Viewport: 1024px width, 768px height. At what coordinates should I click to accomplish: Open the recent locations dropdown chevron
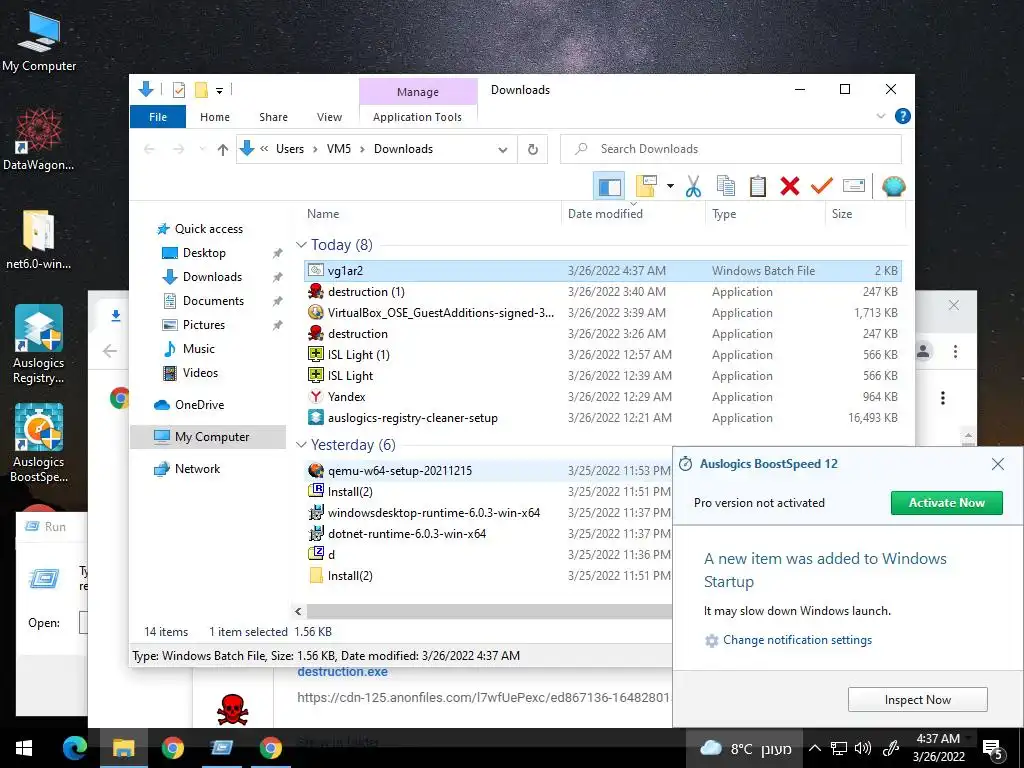pos(202,150)
